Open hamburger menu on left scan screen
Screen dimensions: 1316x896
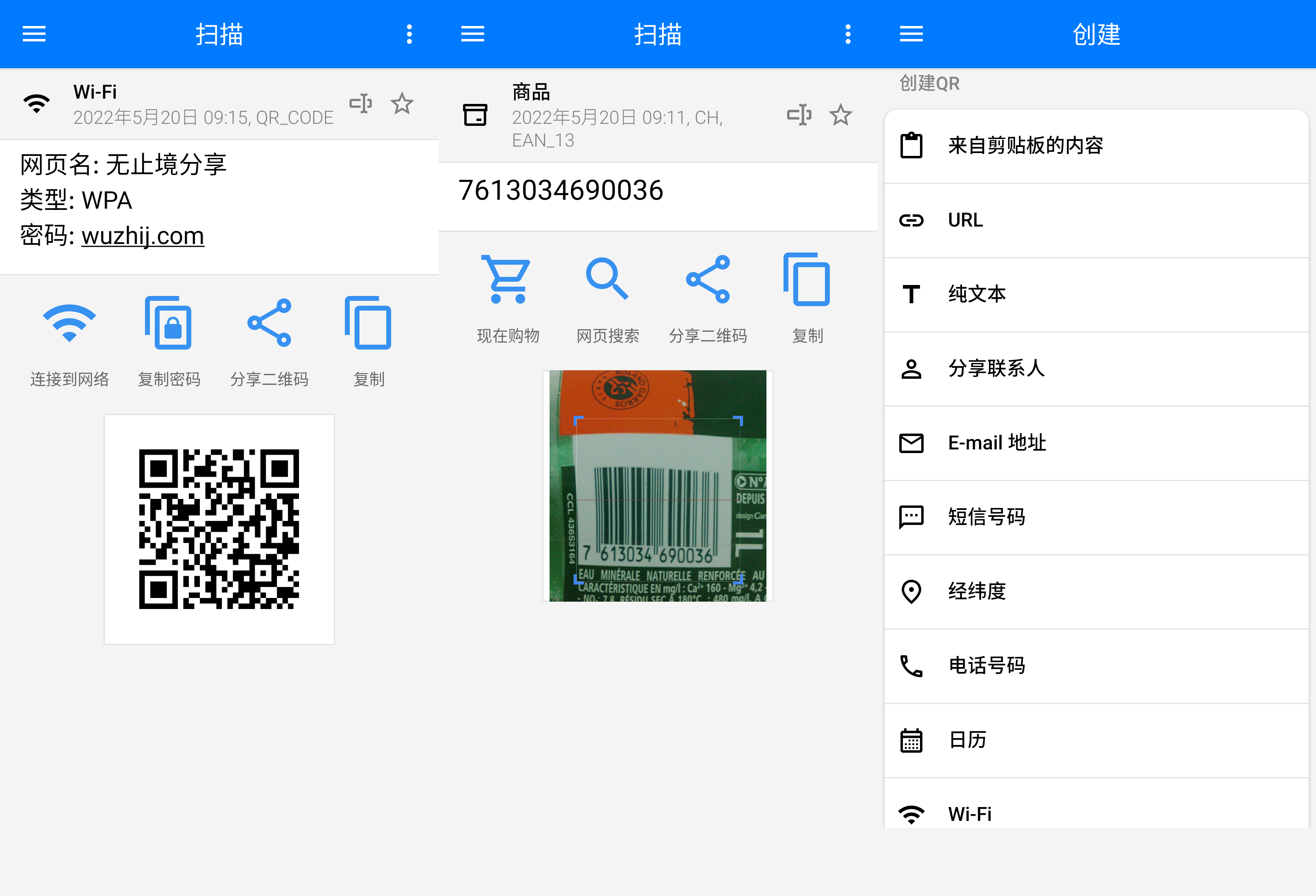(x=34, y=35)
